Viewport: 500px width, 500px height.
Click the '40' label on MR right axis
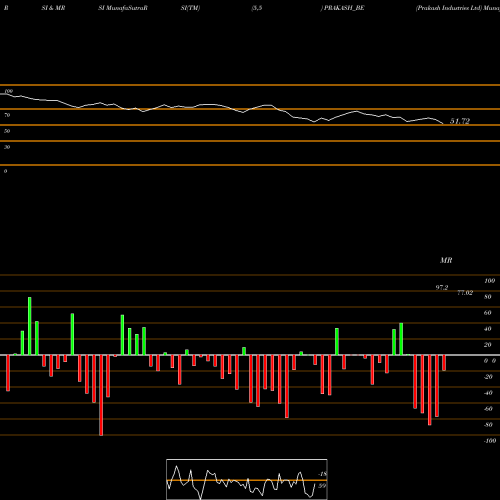tap(488, 329)
